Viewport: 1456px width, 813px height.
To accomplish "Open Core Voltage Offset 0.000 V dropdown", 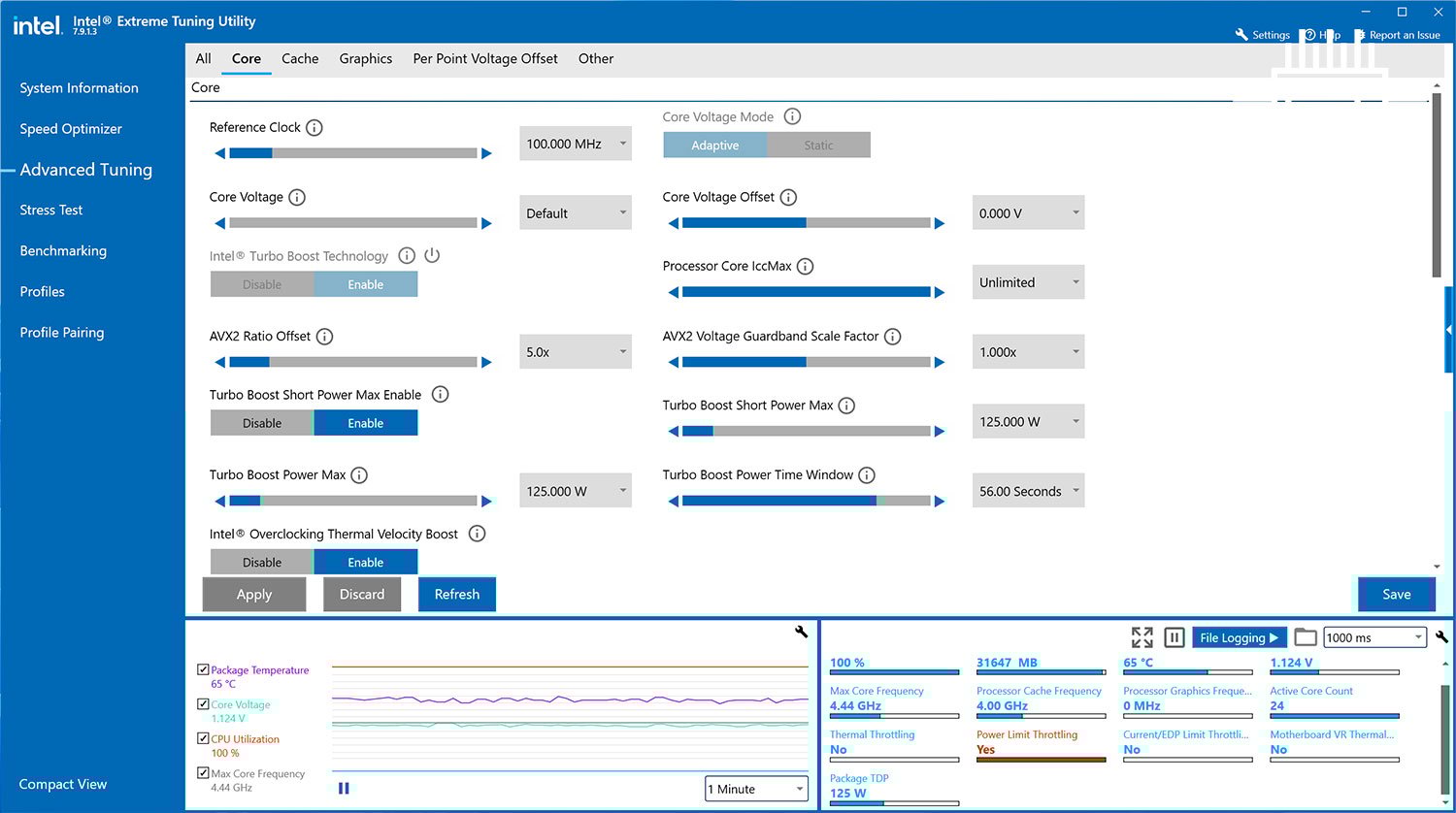I will (1028, 213).
